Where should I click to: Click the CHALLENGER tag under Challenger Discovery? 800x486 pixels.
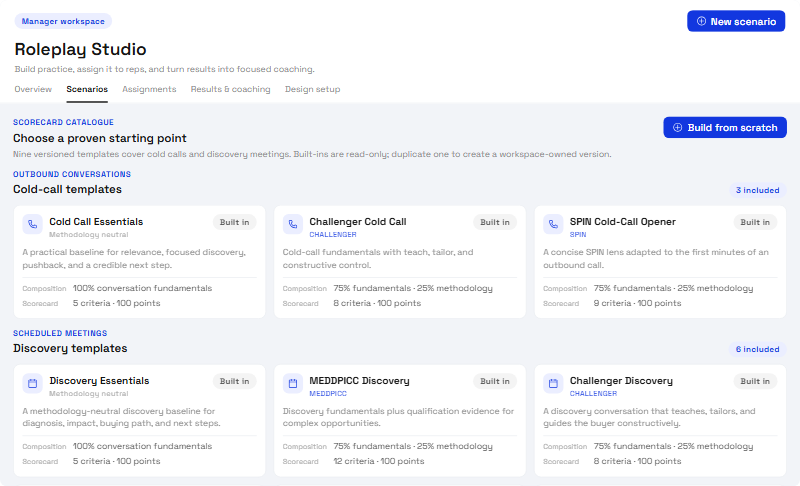(x=593, y=394)
